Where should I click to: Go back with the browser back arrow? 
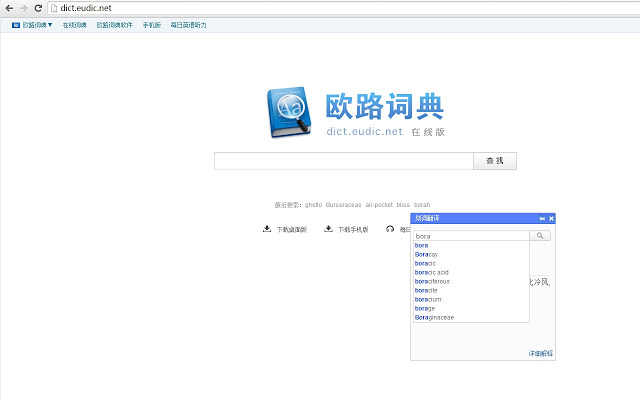(x=9, y=8)
